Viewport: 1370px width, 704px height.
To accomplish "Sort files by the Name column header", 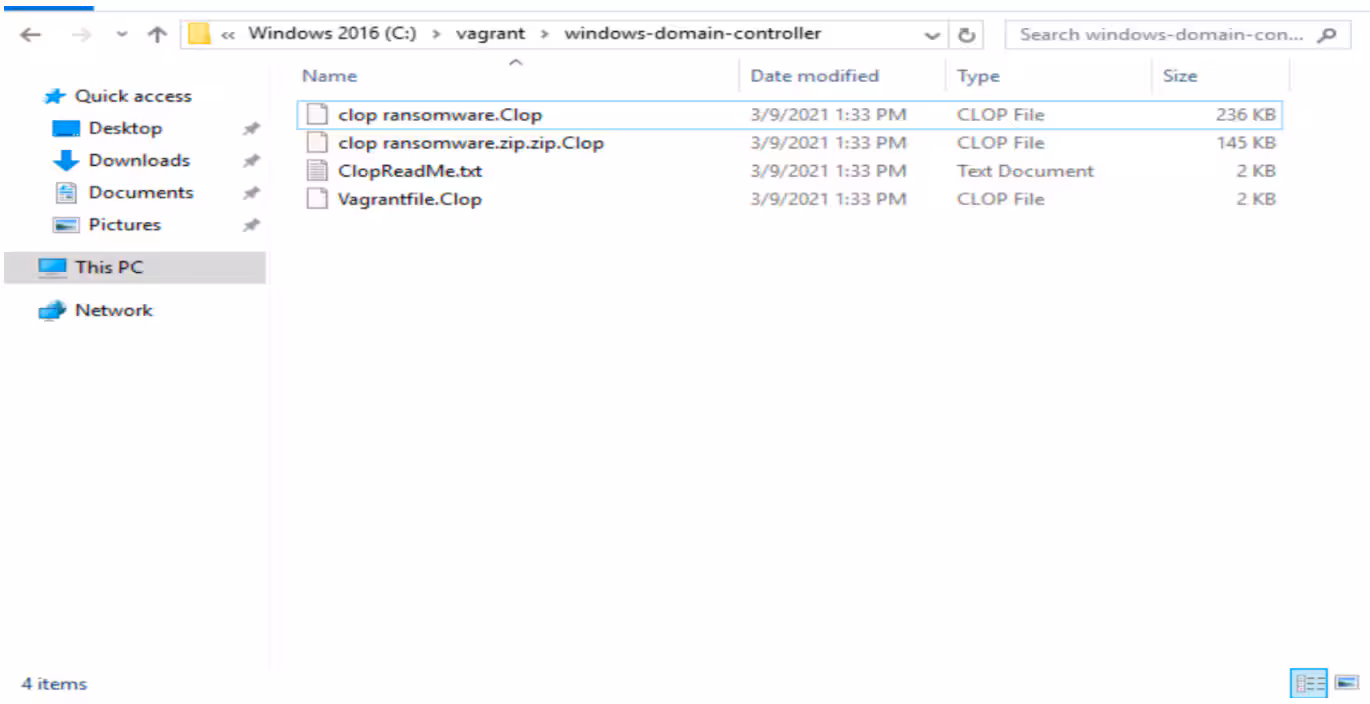I will 330,76.
